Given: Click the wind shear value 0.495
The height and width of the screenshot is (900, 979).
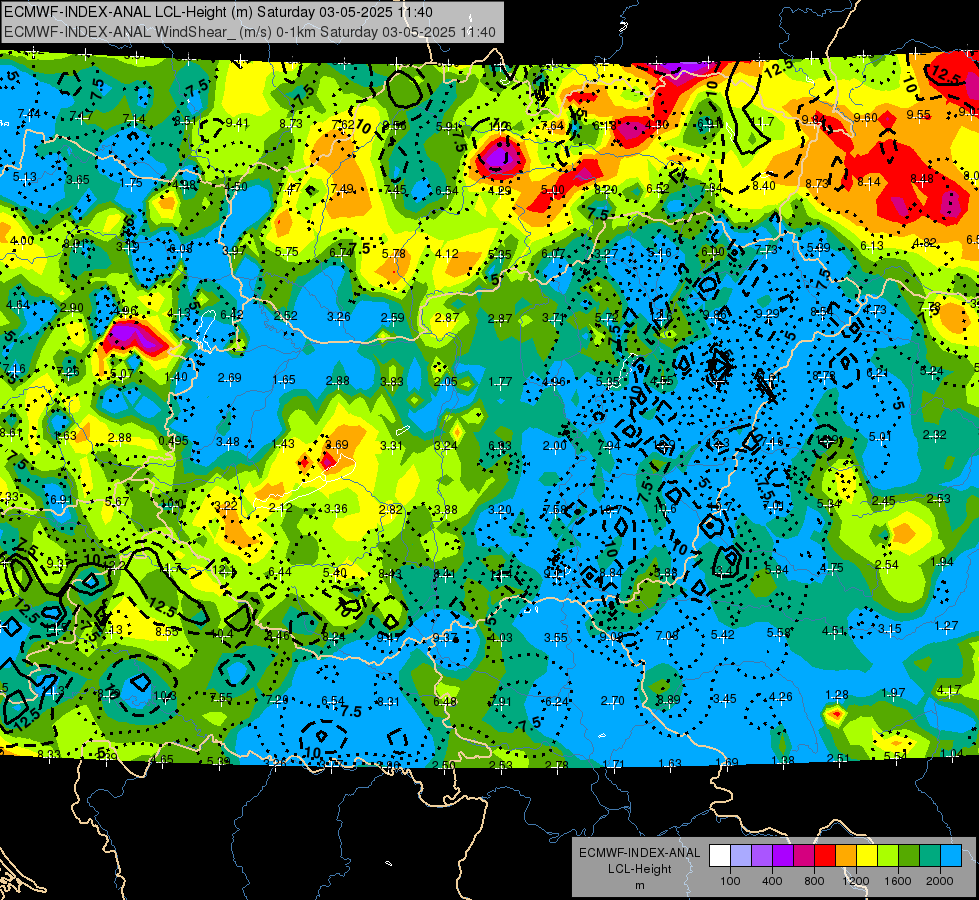Looking at the screenshot, I should tap(174, 440).
